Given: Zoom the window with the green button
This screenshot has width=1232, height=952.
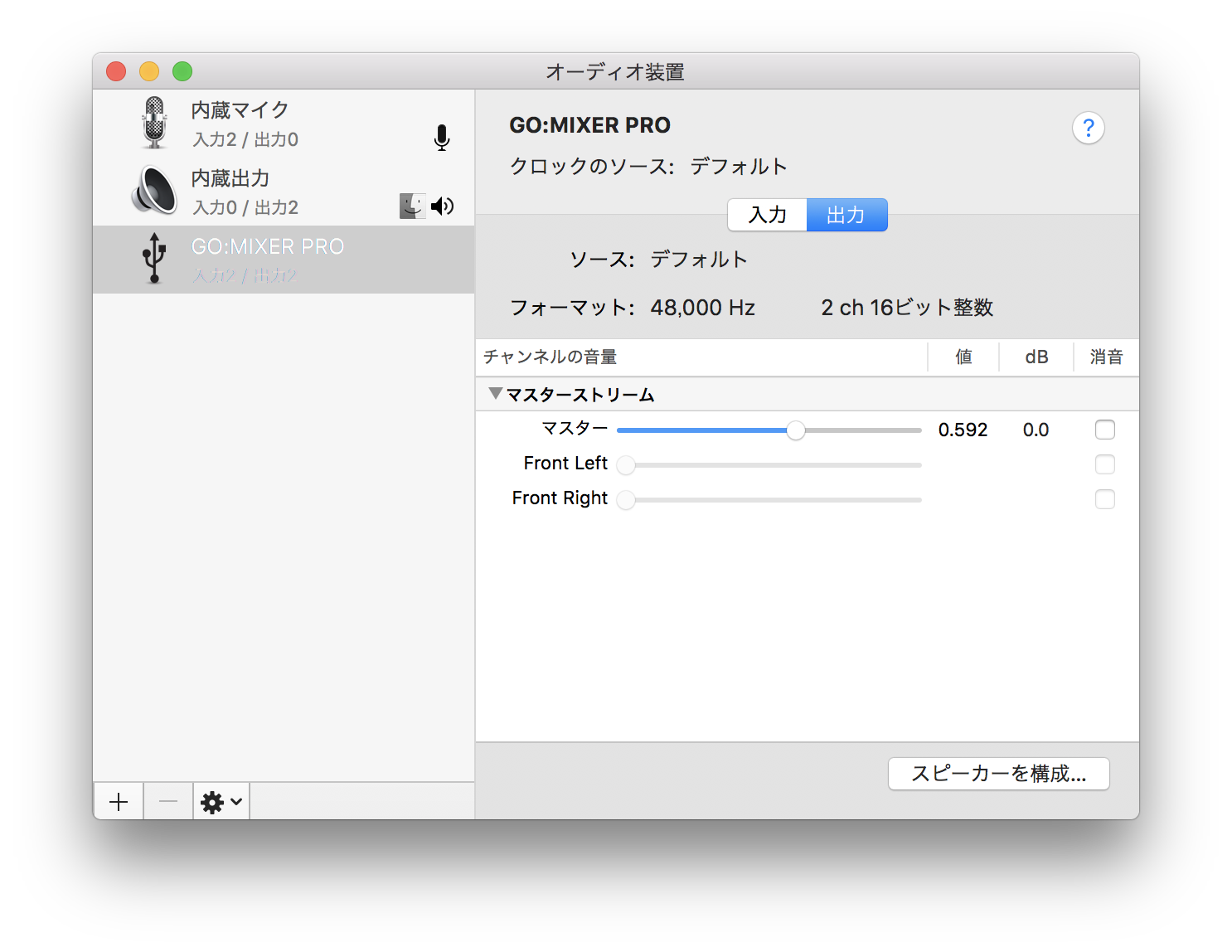Looking at the screenshot, I should click(182, 71).
